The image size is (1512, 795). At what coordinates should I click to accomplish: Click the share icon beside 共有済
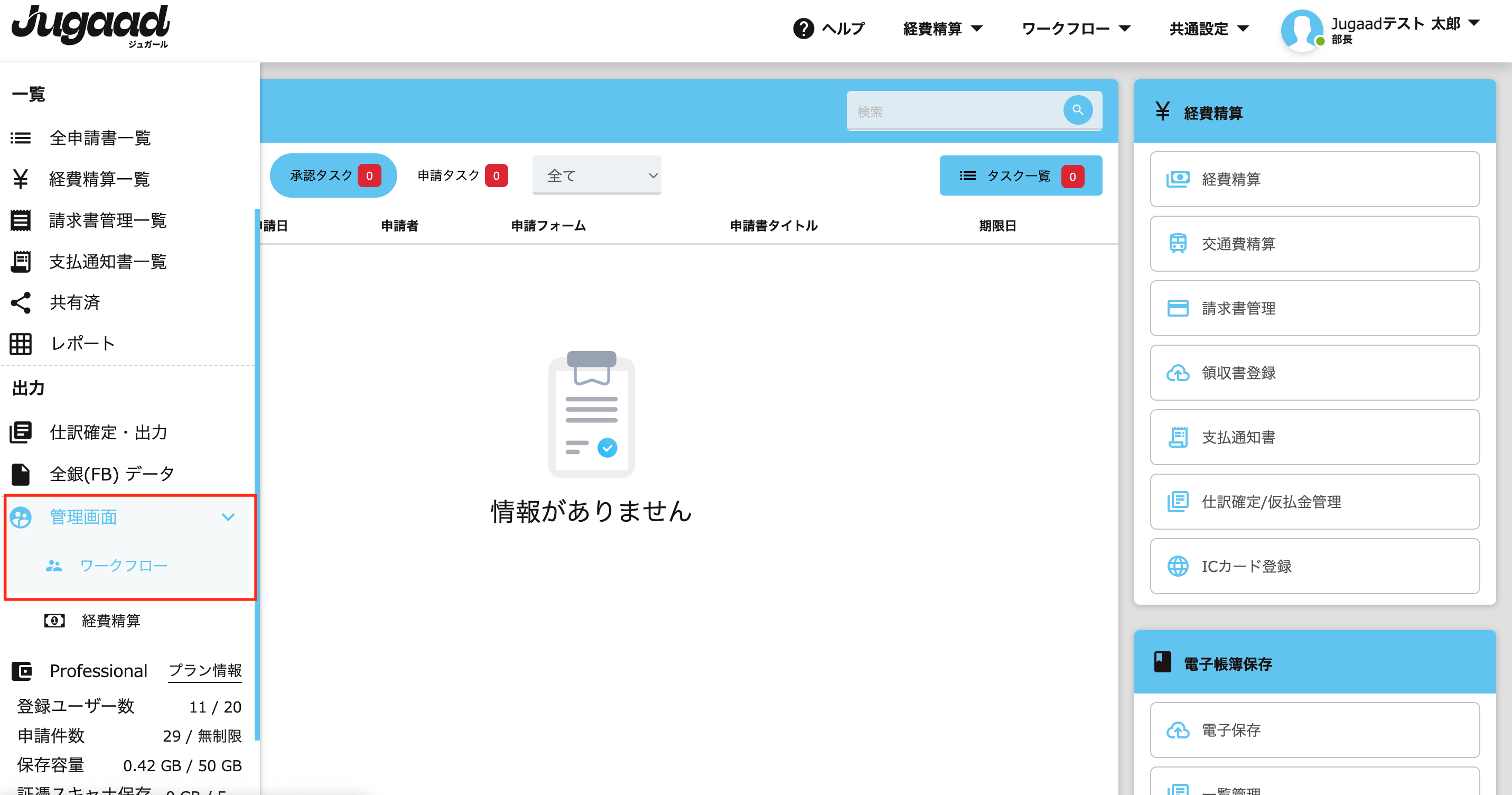click(x=21, y=302)
